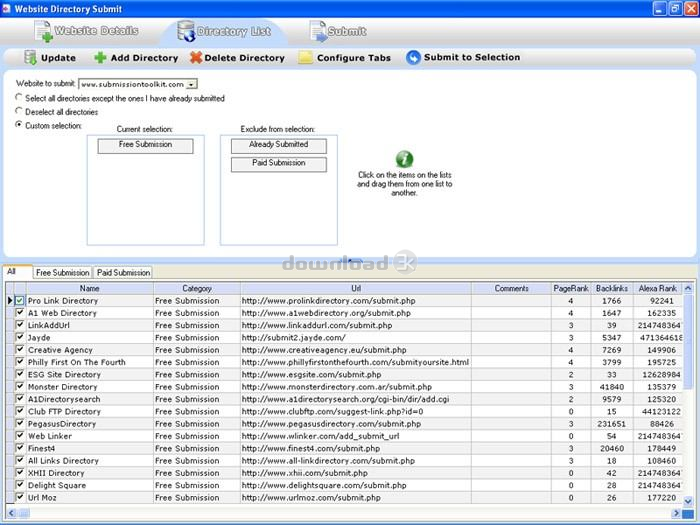Click the Add Directory button label
Viewport: 700px width, 525px height.
pos(144,58)
